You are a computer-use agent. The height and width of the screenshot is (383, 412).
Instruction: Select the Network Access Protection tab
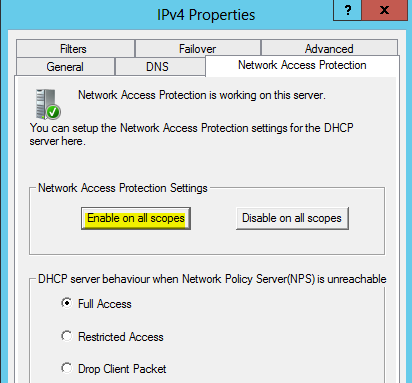tap(302, 66)
